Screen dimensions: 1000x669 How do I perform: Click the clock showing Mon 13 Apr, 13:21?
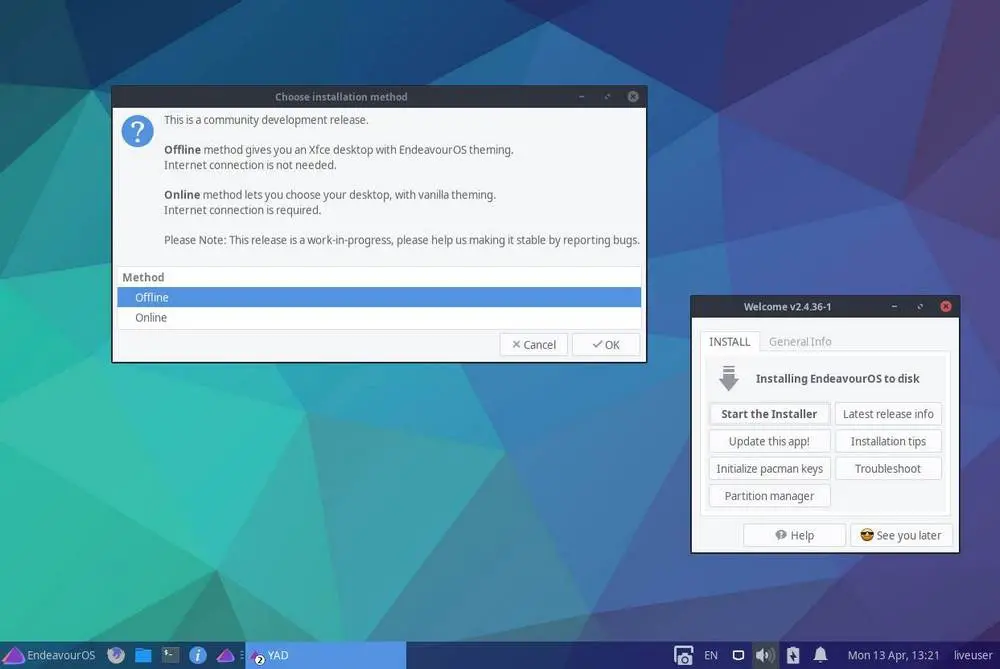coord(893,655)
